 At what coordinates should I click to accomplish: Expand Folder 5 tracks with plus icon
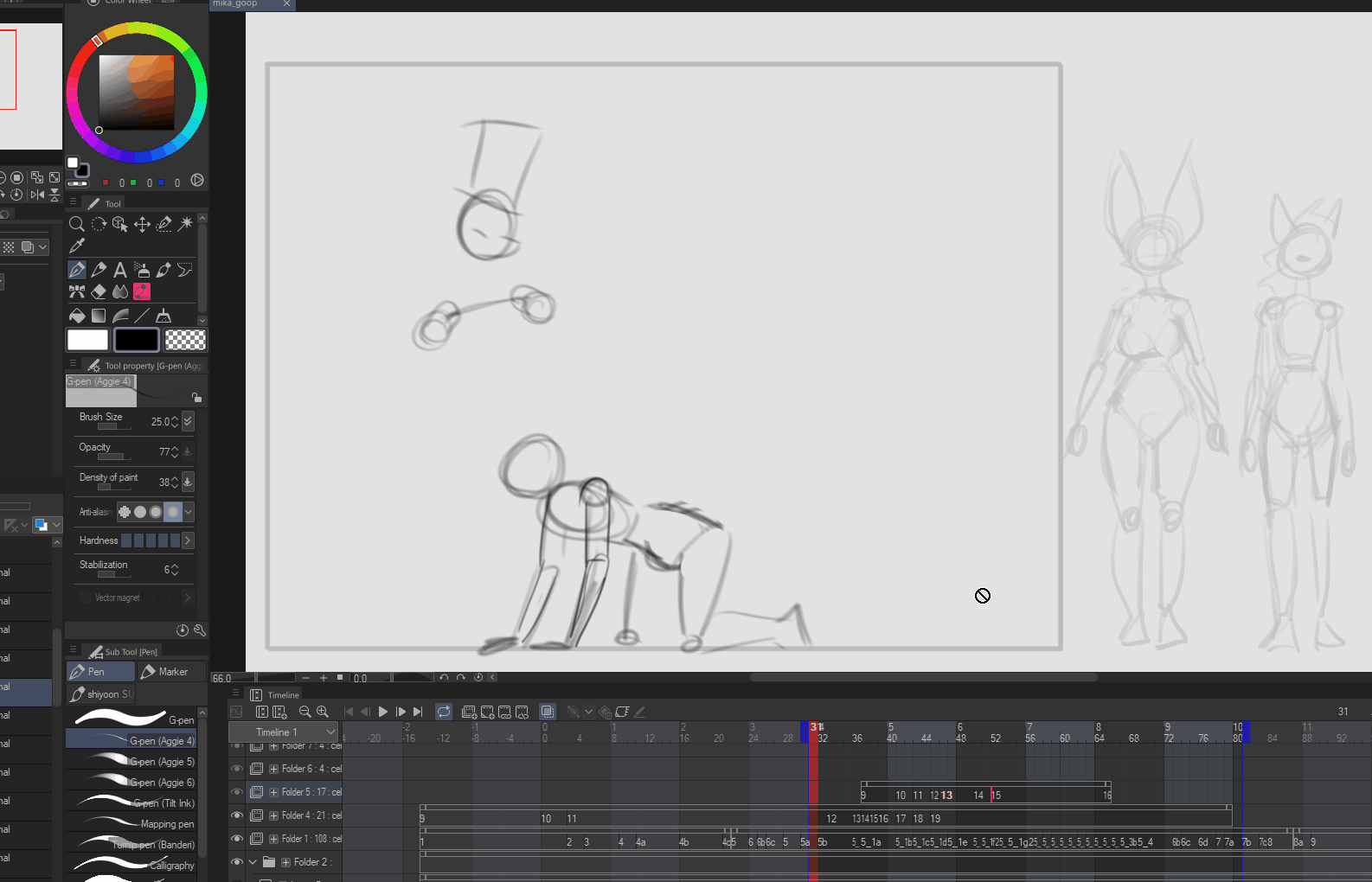pyautogui.click(x=274, y=792)
